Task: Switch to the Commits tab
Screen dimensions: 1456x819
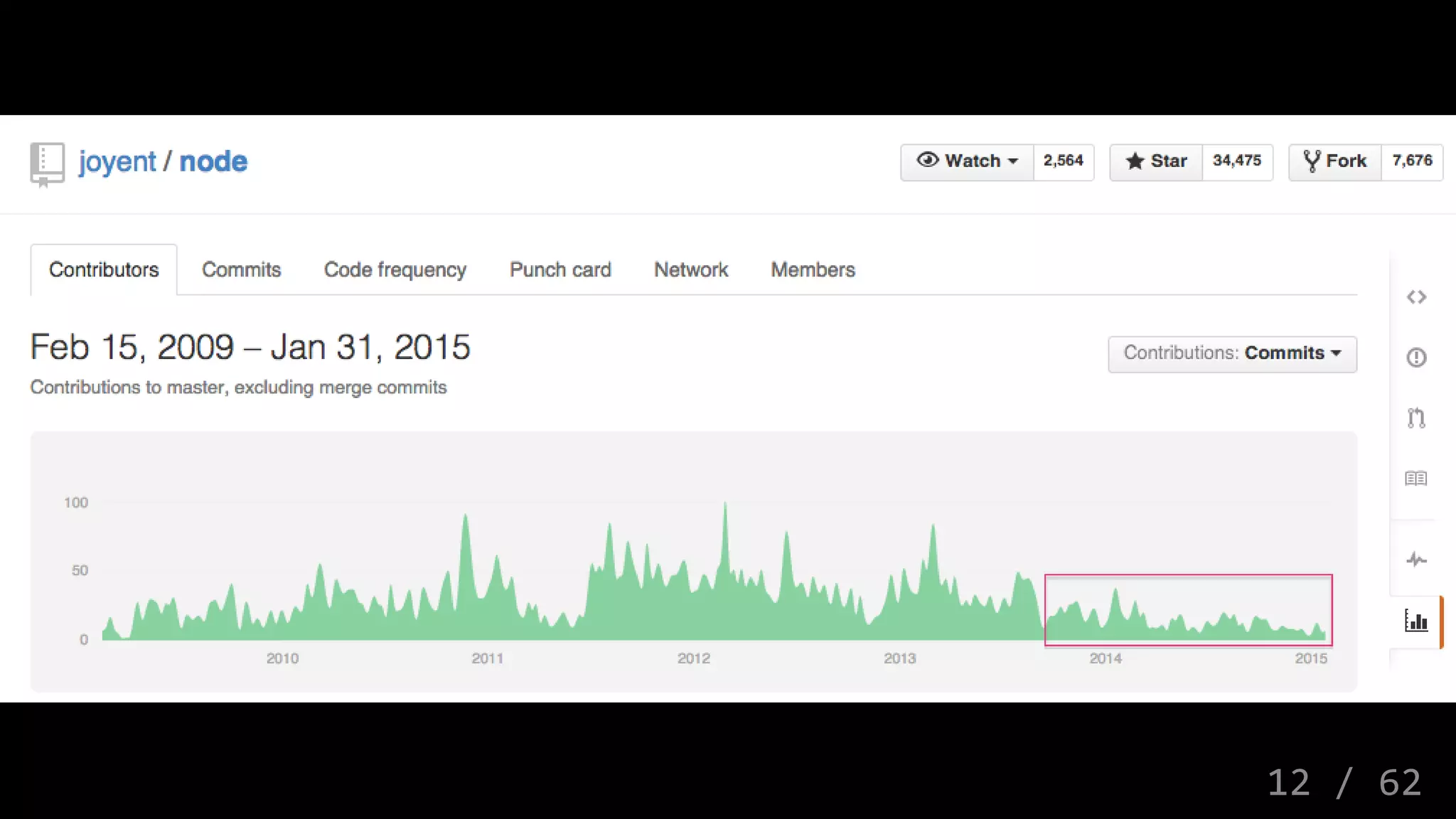Action: pyautogui.click(x=241, y=270)
